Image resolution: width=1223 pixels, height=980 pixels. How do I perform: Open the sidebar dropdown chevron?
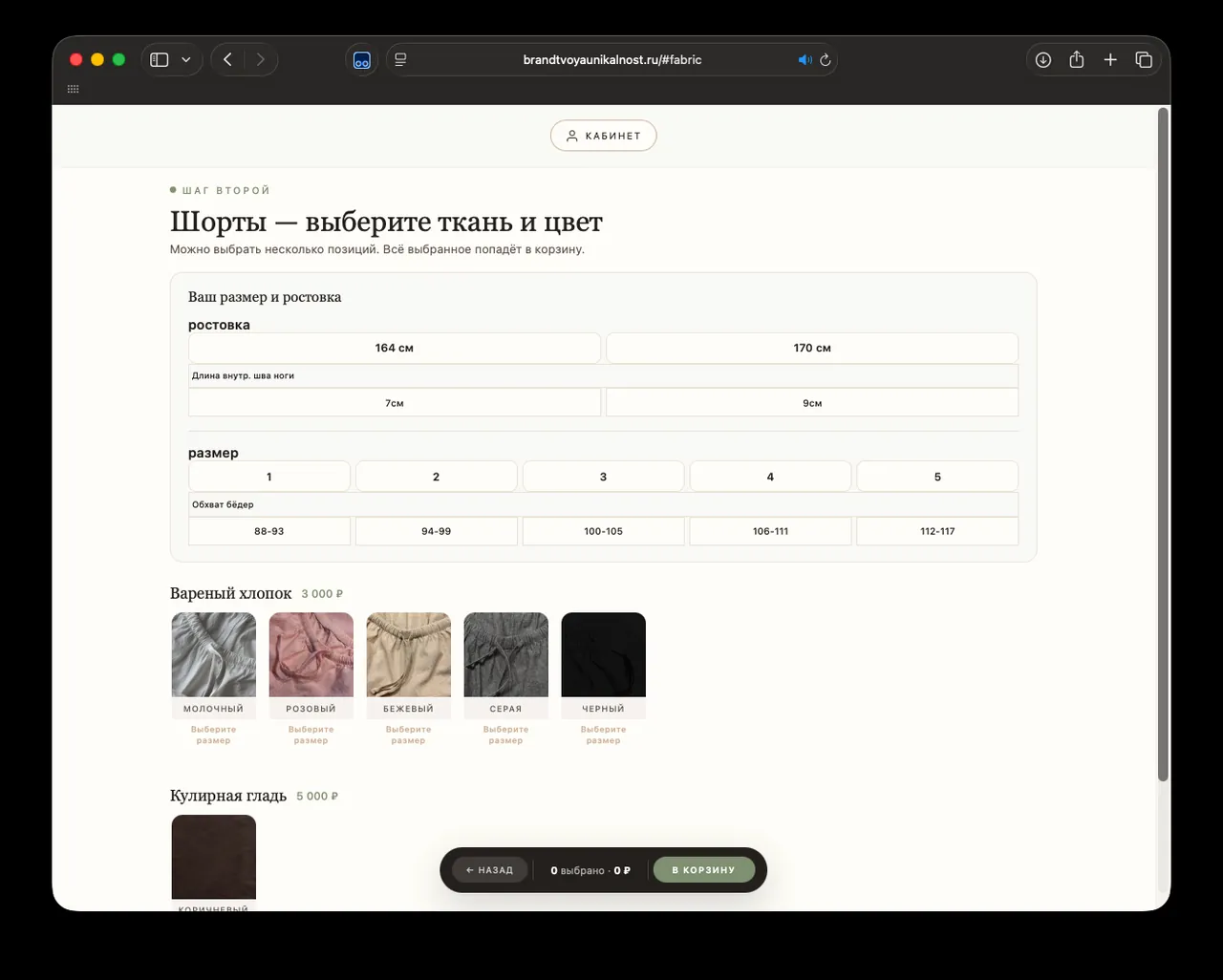186,59
